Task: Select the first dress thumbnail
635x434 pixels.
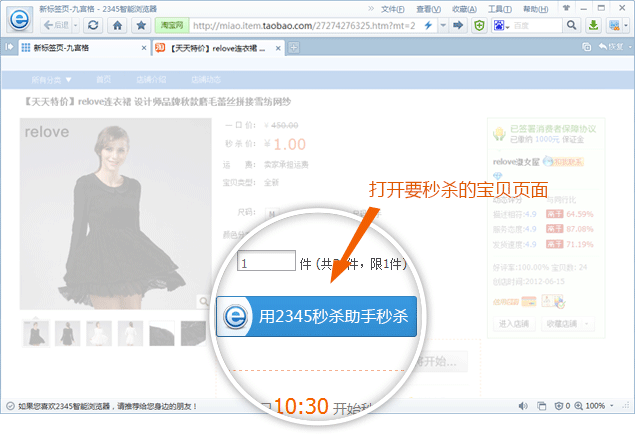Action: tap(36, 333)
